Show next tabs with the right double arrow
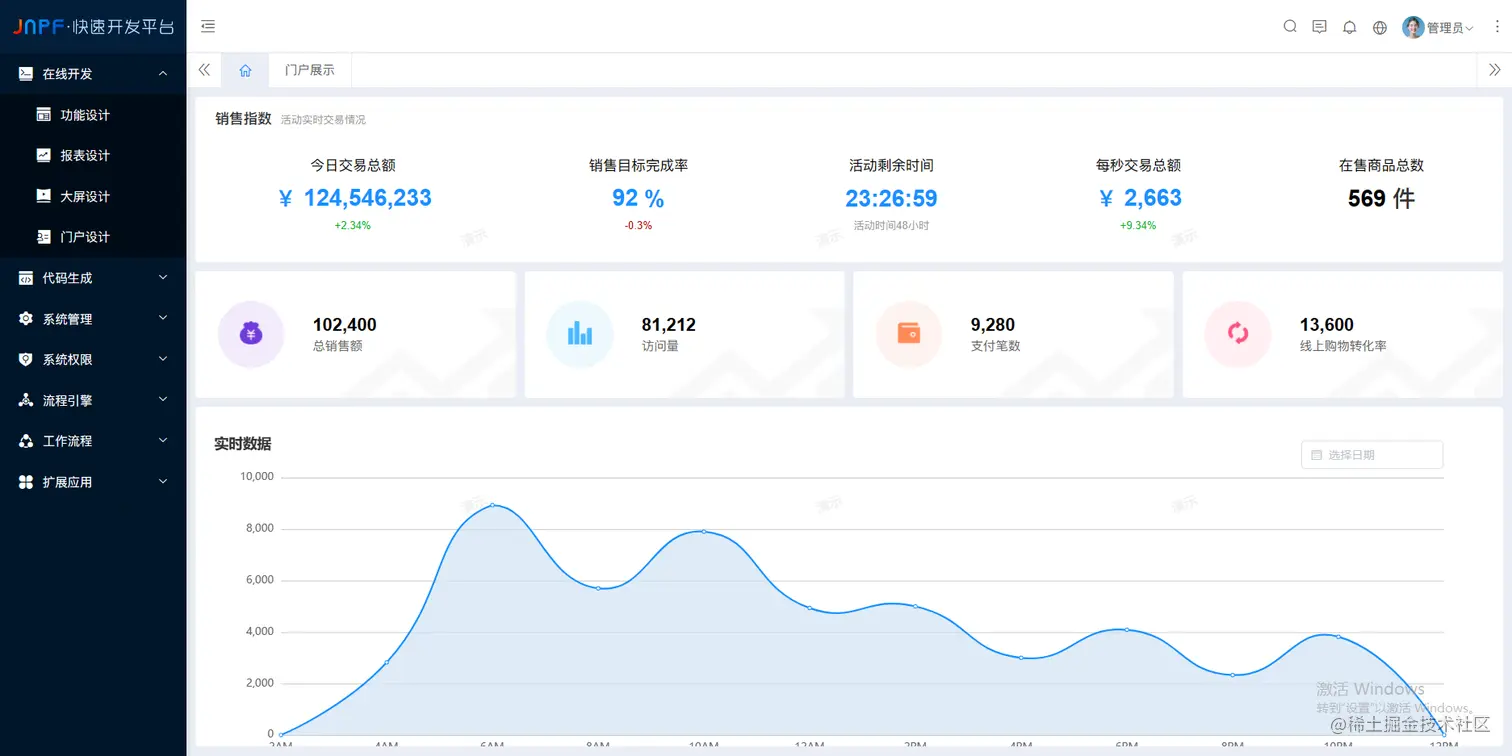 pos(1494,70)
